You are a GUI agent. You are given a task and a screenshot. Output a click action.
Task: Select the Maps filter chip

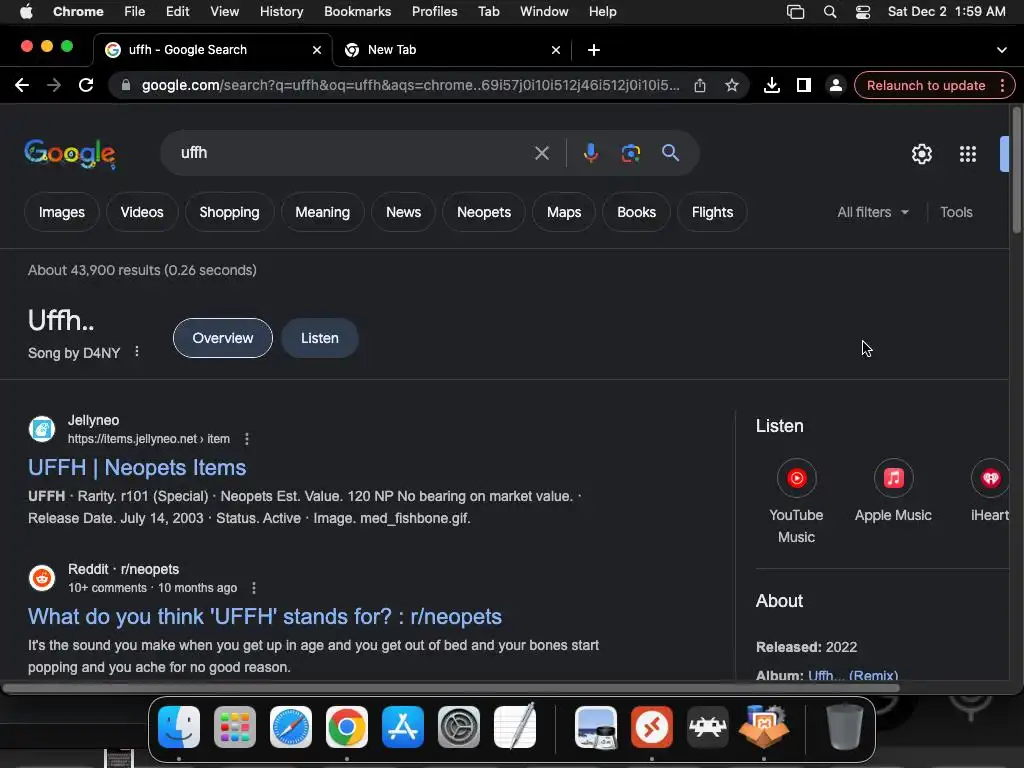564,212
